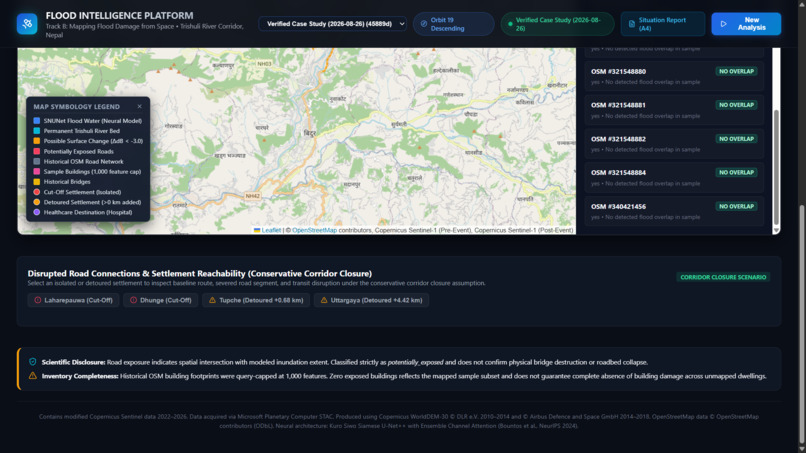
Task: Click NO OVERLAP badge for OSM #340421456
Action: point(736,206)
